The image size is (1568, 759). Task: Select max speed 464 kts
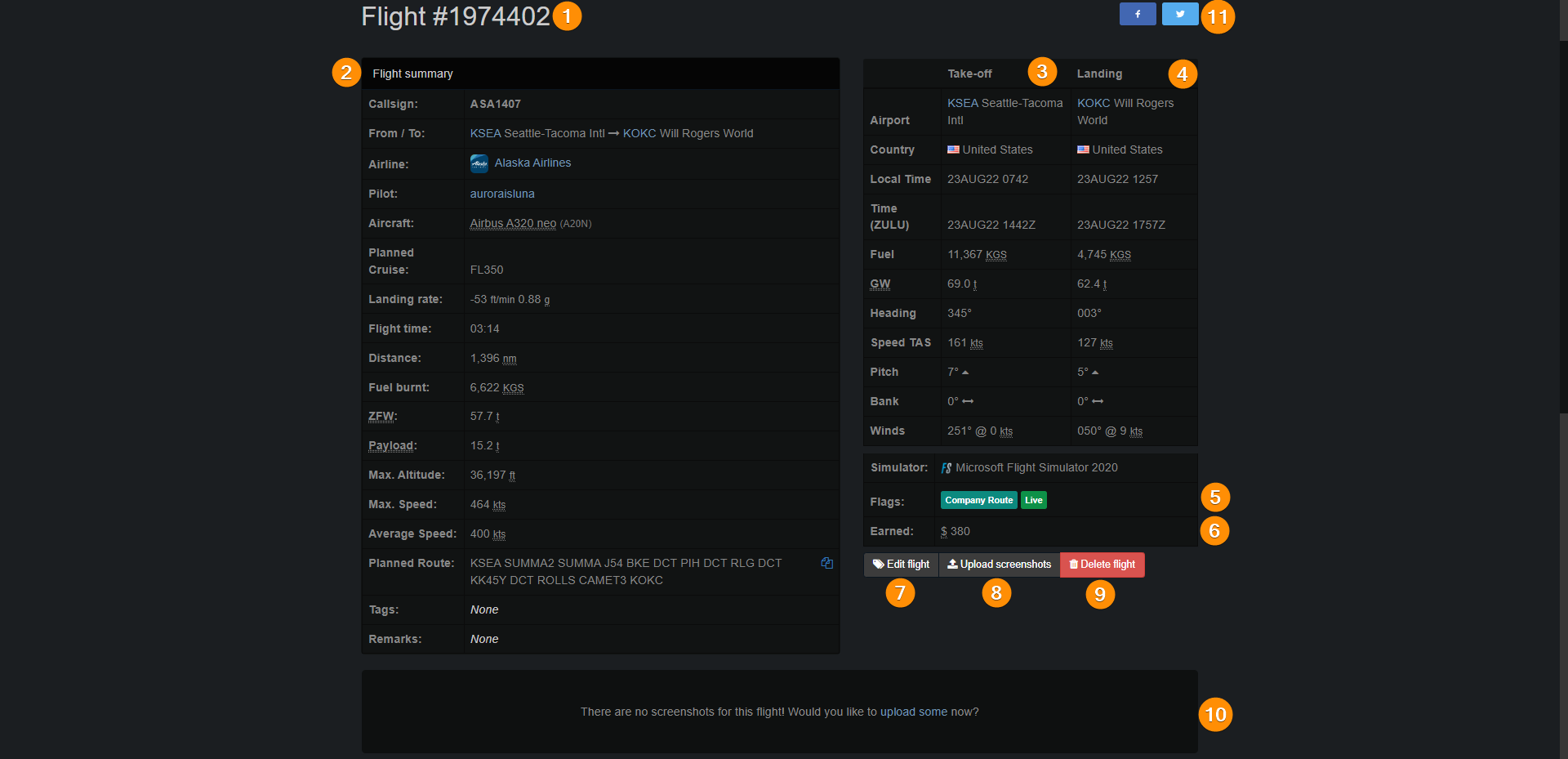pos(488,504)
